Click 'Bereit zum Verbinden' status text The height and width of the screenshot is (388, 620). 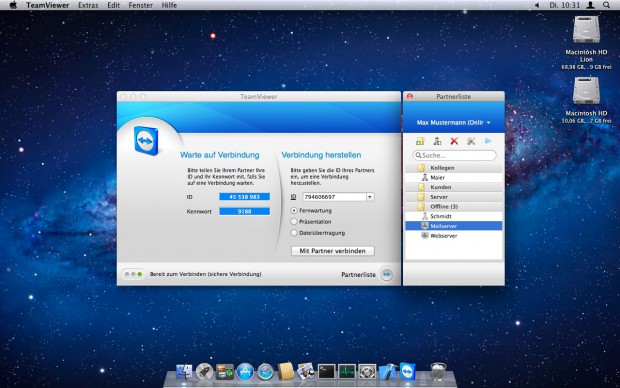pos(206,274)
